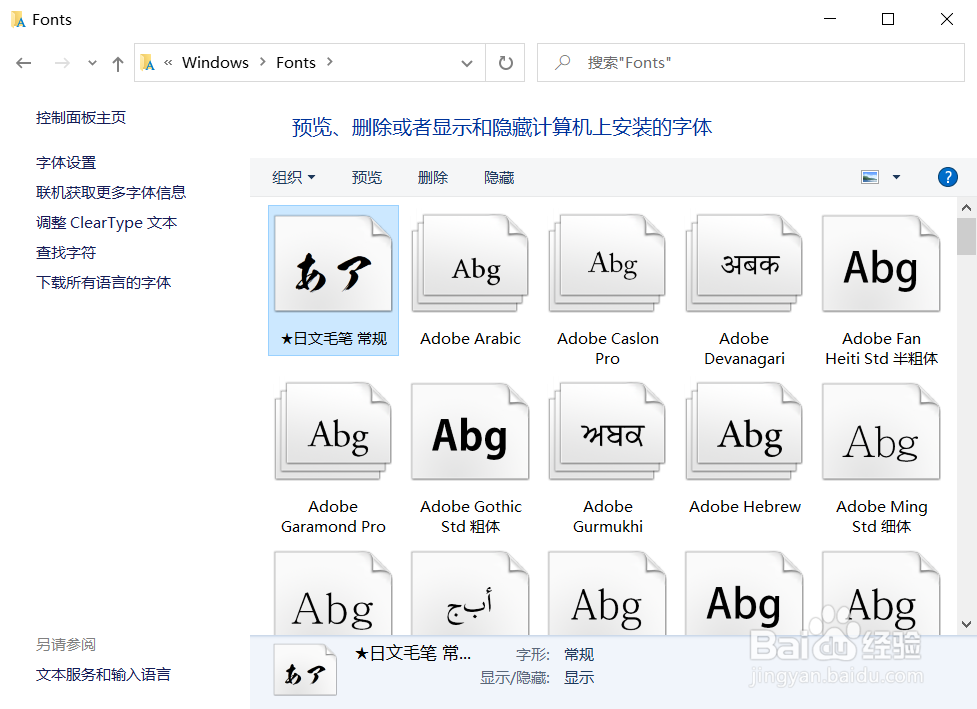The width and height of the screenshot is (977, 709).
Task: Click the label Adobe Hebrew
Action: coord(745,507)
